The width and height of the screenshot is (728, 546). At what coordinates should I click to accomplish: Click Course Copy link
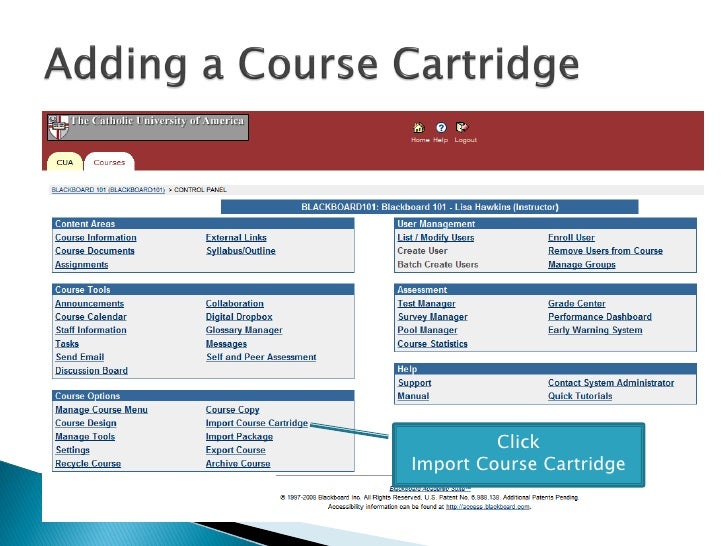tap(232, 410)
